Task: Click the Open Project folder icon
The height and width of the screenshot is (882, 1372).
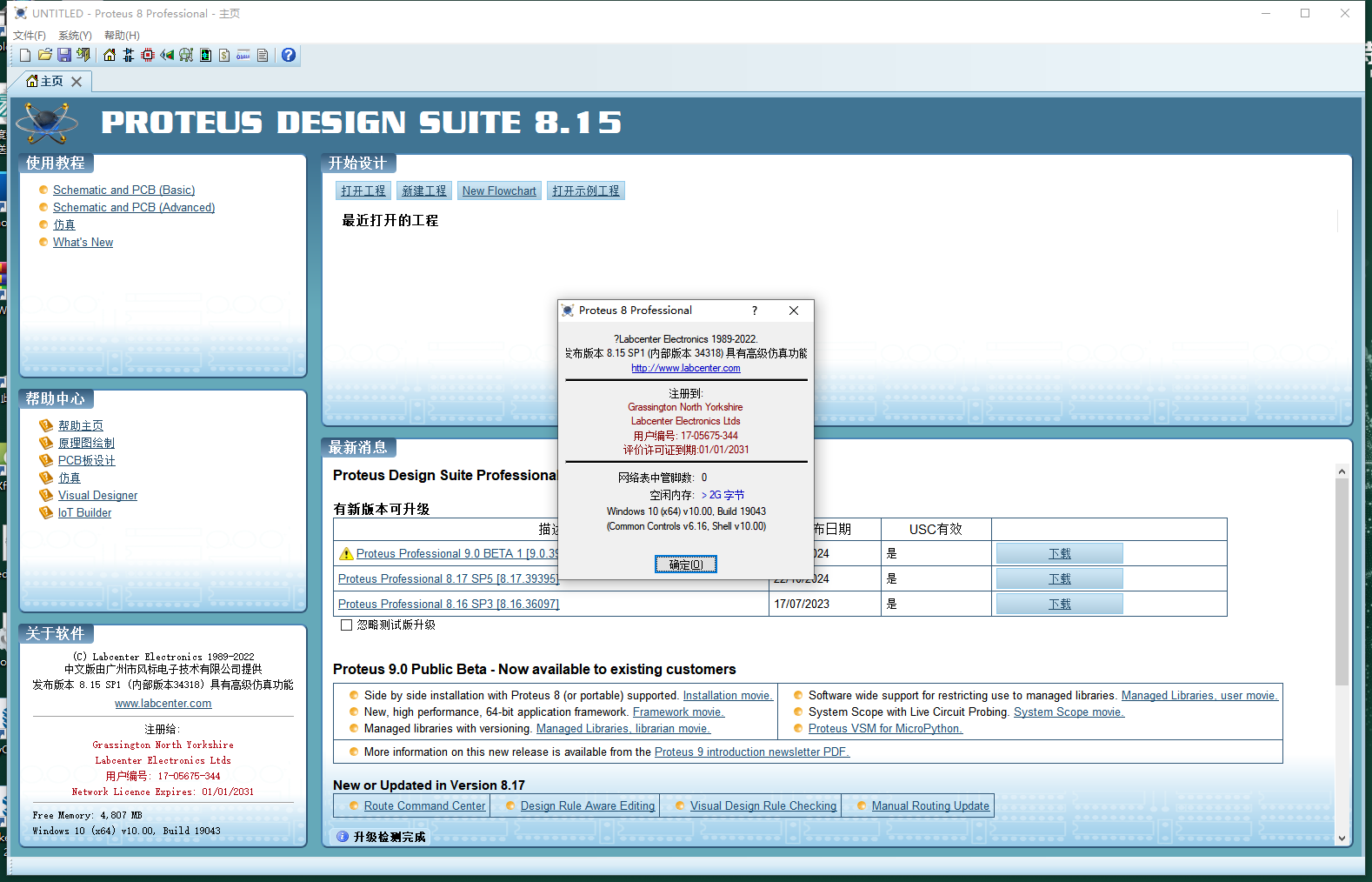Action: coord(44,55)
